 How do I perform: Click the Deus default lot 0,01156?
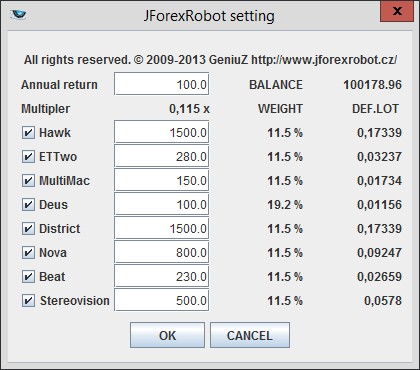pos(379,205)
